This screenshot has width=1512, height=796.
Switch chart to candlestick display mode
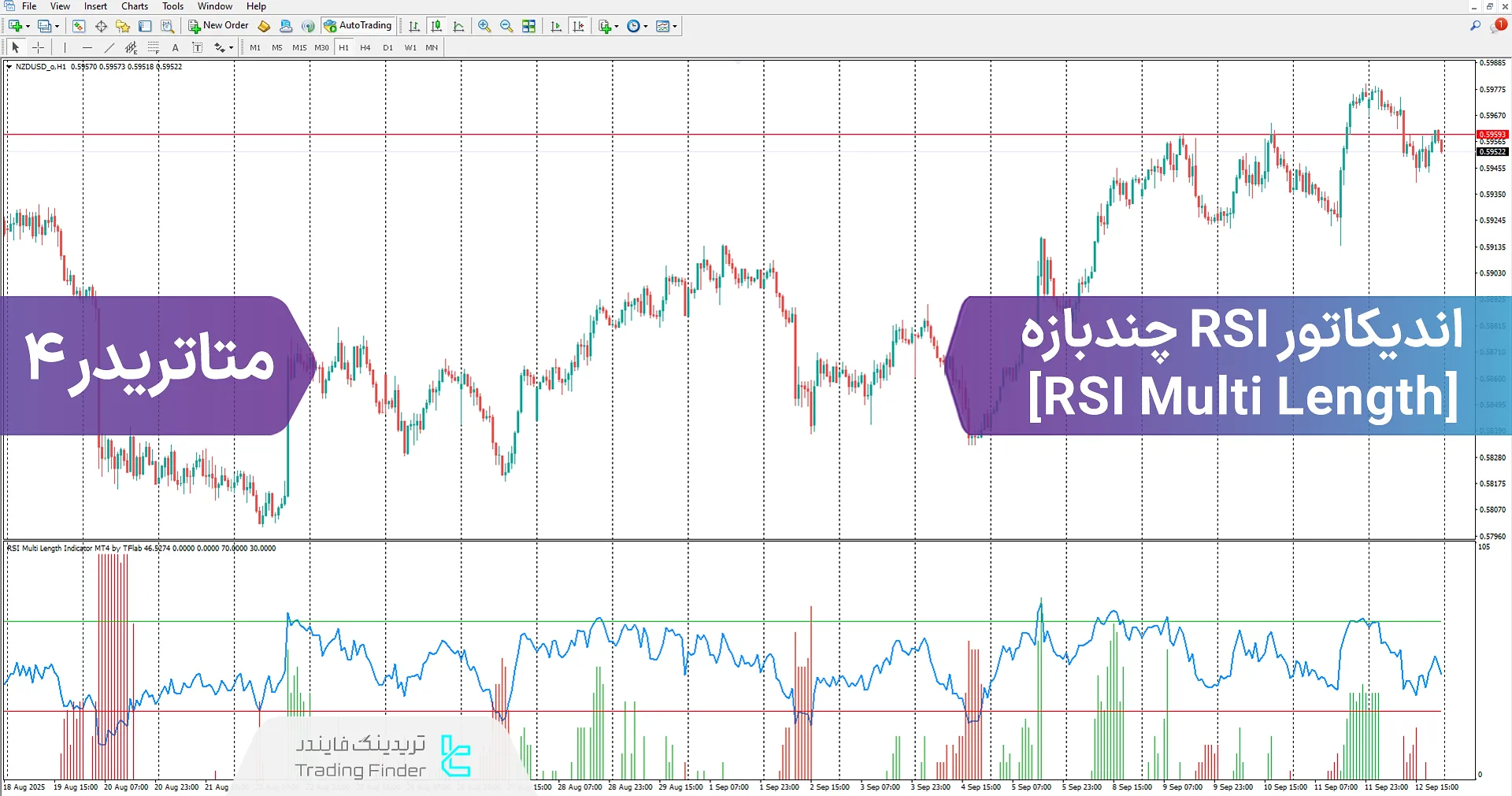437,25
